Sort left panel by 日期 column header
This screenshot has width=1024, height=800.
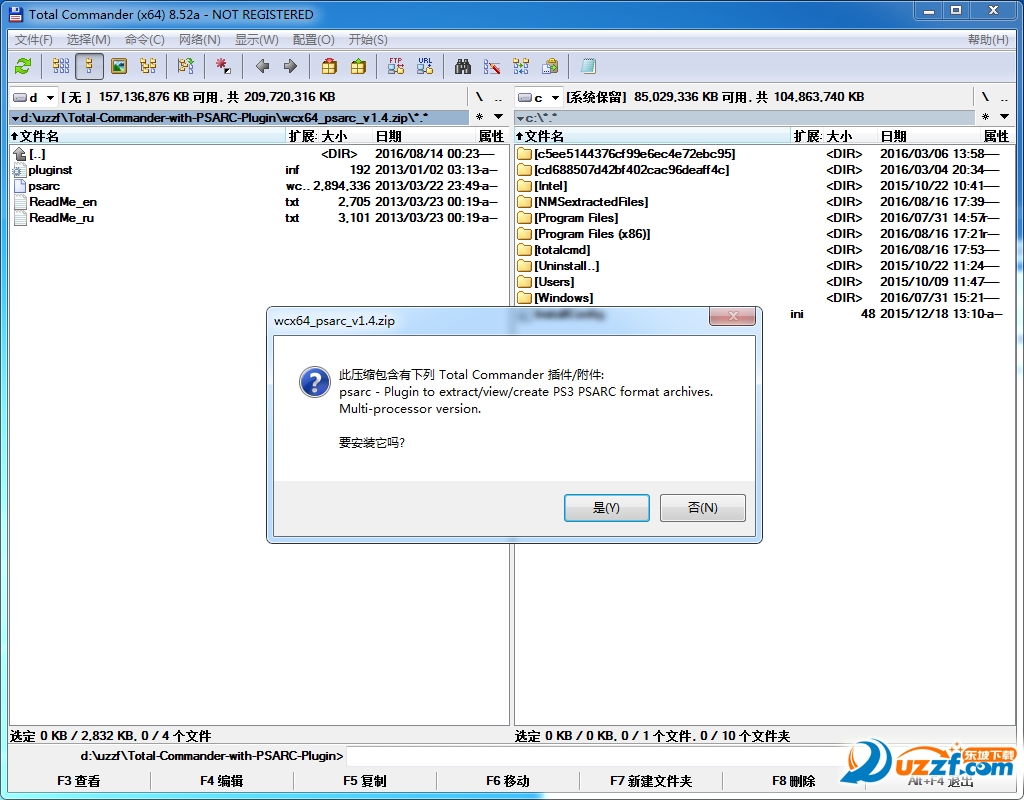click(x=424, y=136)
